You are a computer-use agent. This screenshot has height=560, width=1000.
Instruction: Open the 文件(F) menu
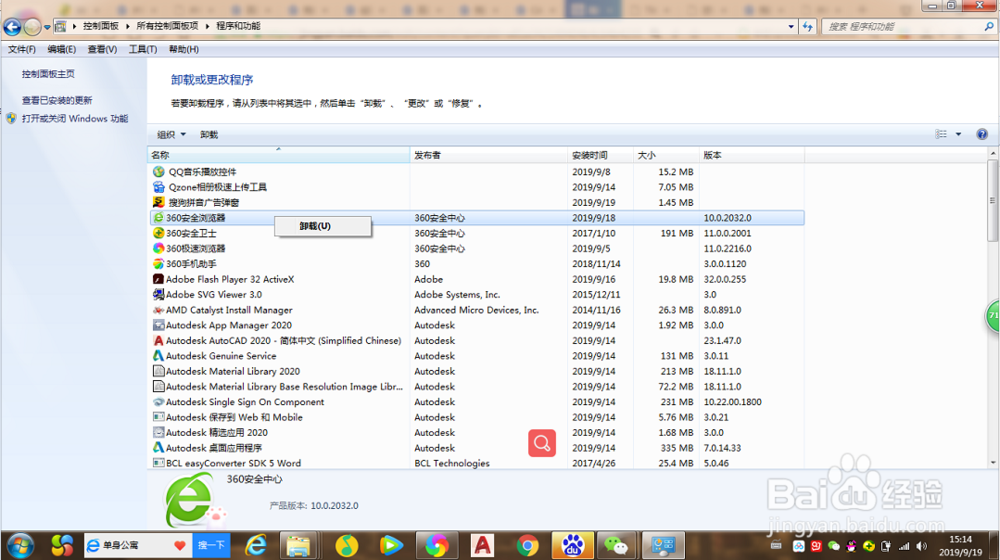point(22,49)
